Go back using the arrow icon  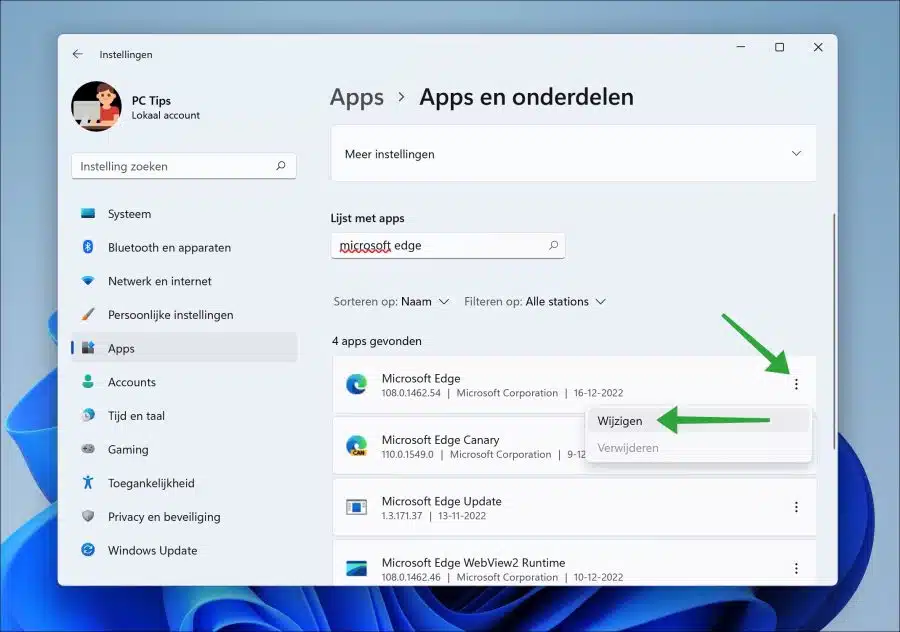pos(77,54)
